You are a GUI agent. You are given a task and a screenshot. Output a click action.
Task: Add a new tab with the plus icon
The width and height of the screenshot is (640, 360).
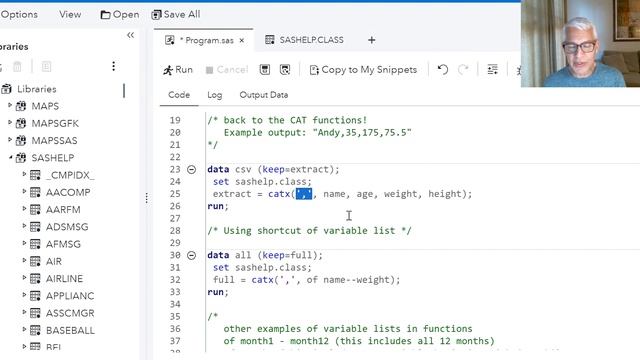371,40
